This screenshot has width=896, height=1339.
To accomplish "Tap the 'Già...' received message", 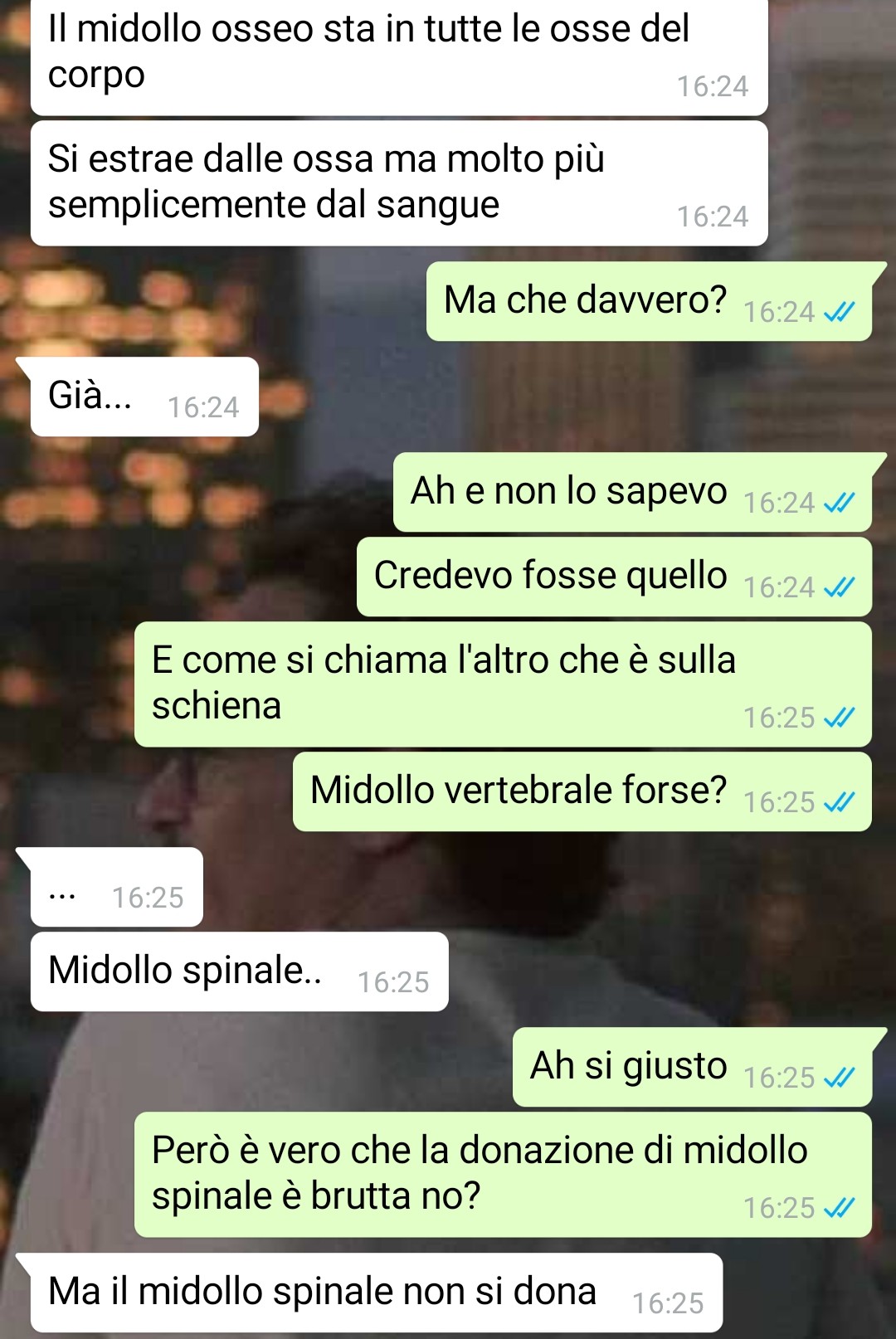I will coord(144,397).
